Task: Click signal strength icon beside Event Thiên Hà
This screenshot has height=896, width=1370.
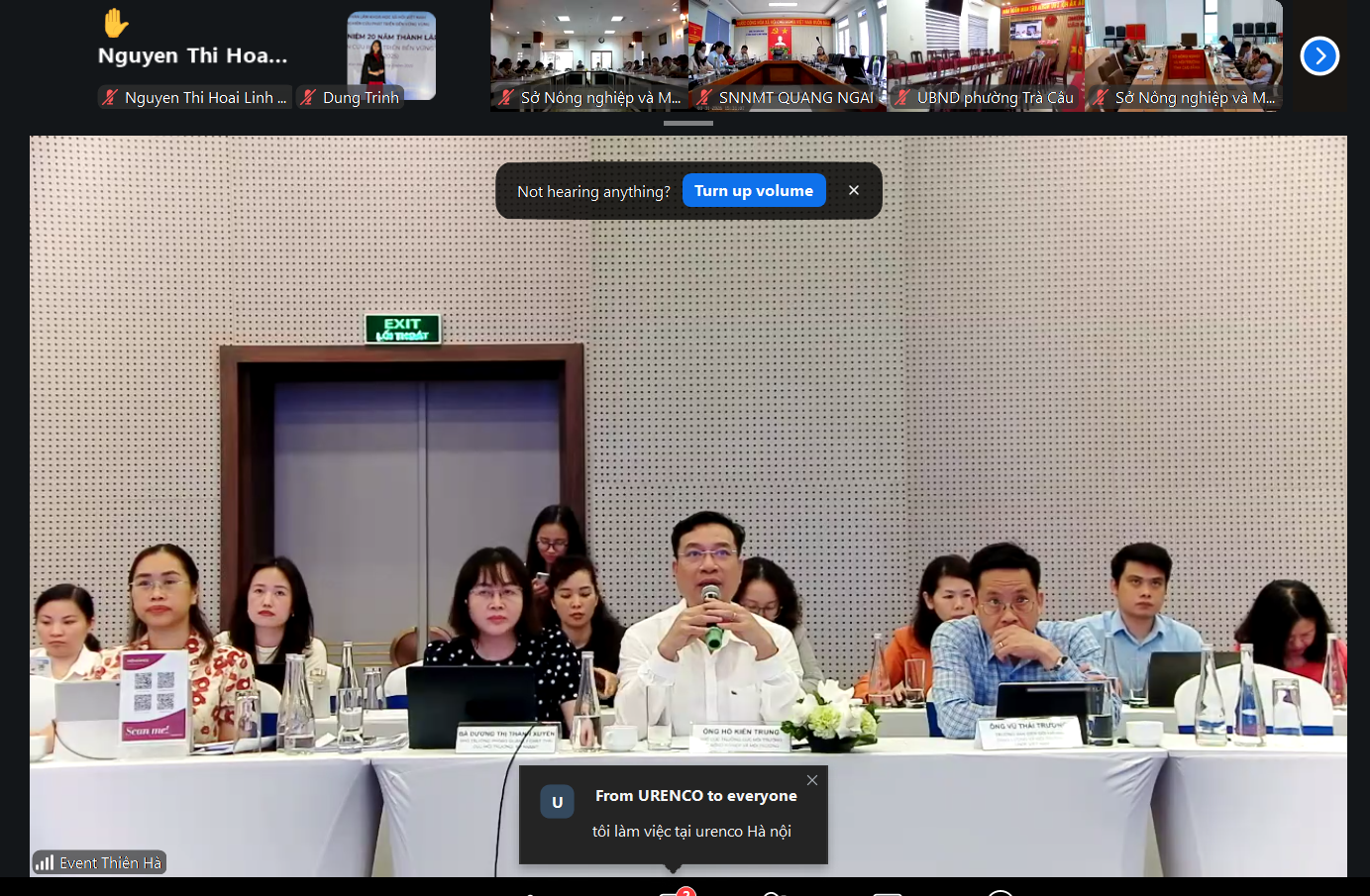Action: pyautogui.click(x=45, y=862)
